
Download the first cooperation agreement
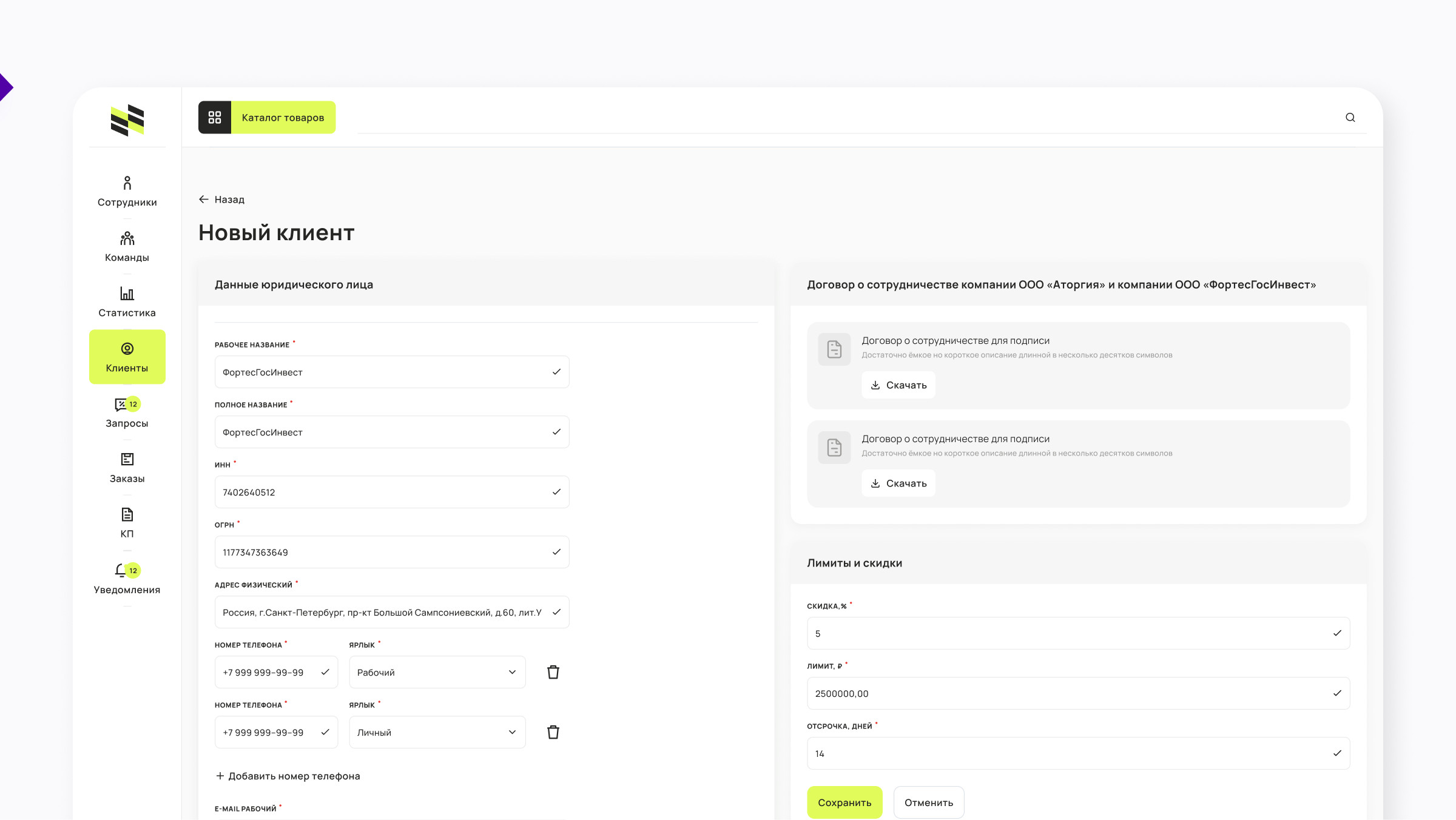pos(898,385)
